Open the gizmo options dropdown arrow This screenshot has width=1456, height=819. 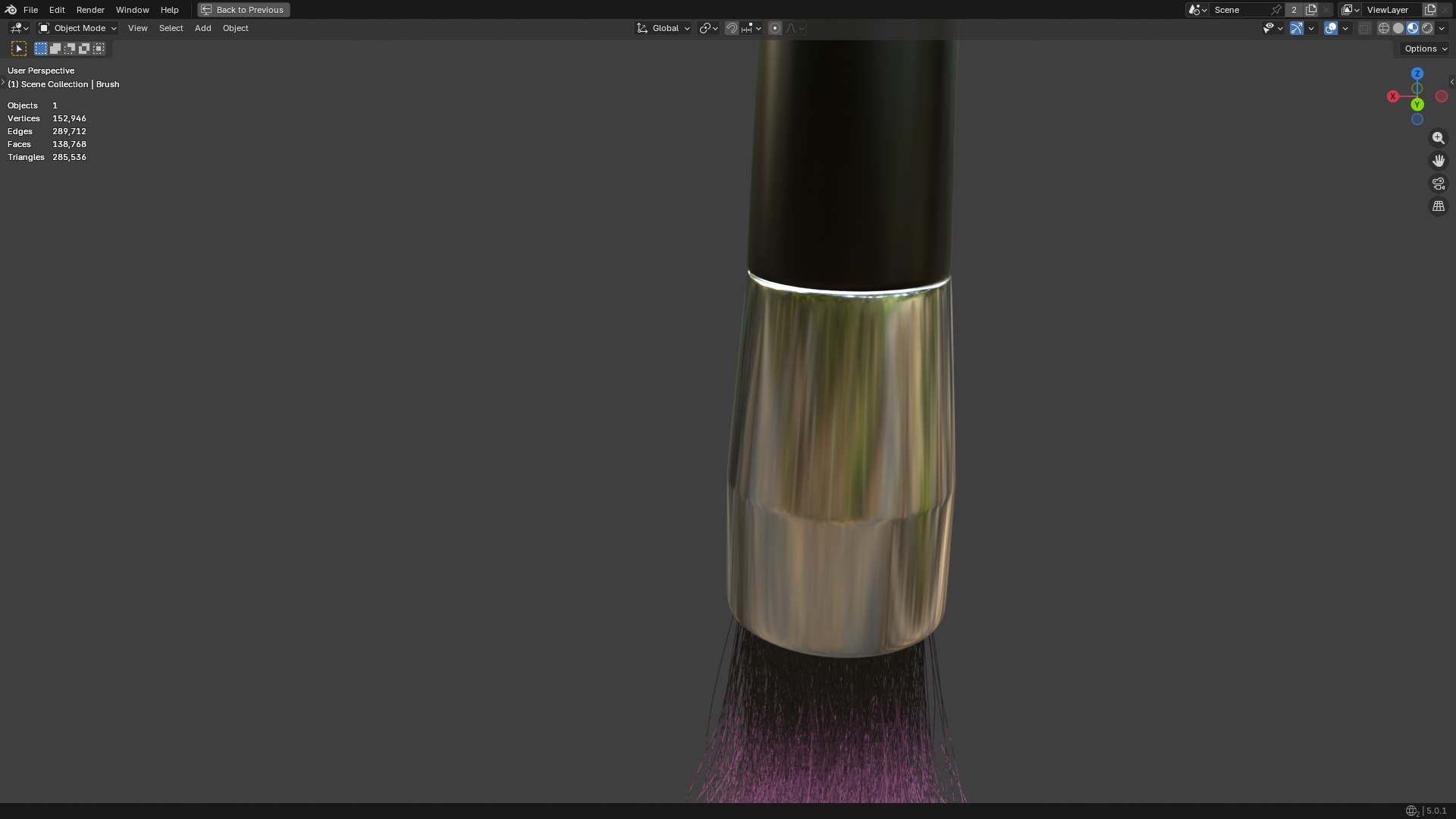[1311, 28]
